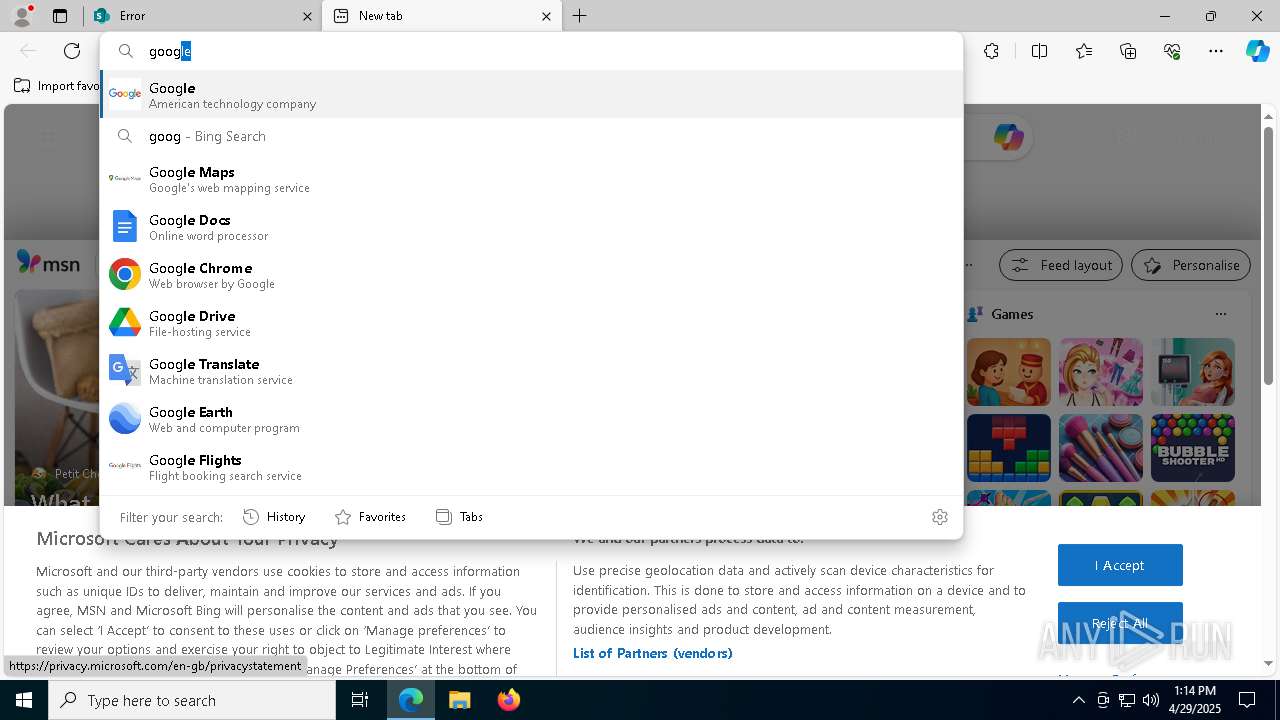Image resolution: width=1280 pixels, height=720 pixels.
Task: Choose the Google Maps suggestion
Action: tap(531, 179)
